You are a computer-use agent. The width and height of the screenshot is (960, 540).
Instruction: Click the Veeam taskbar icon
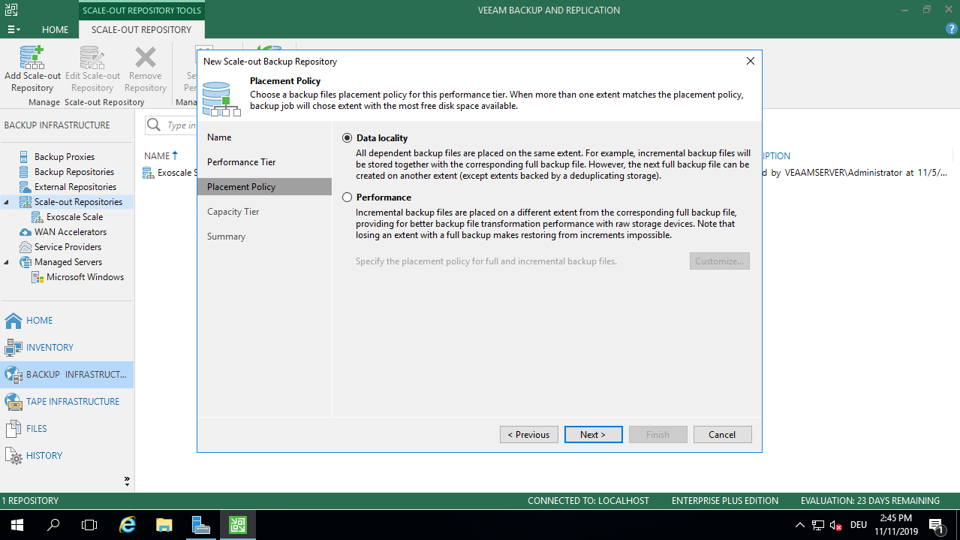pos(238,525)
